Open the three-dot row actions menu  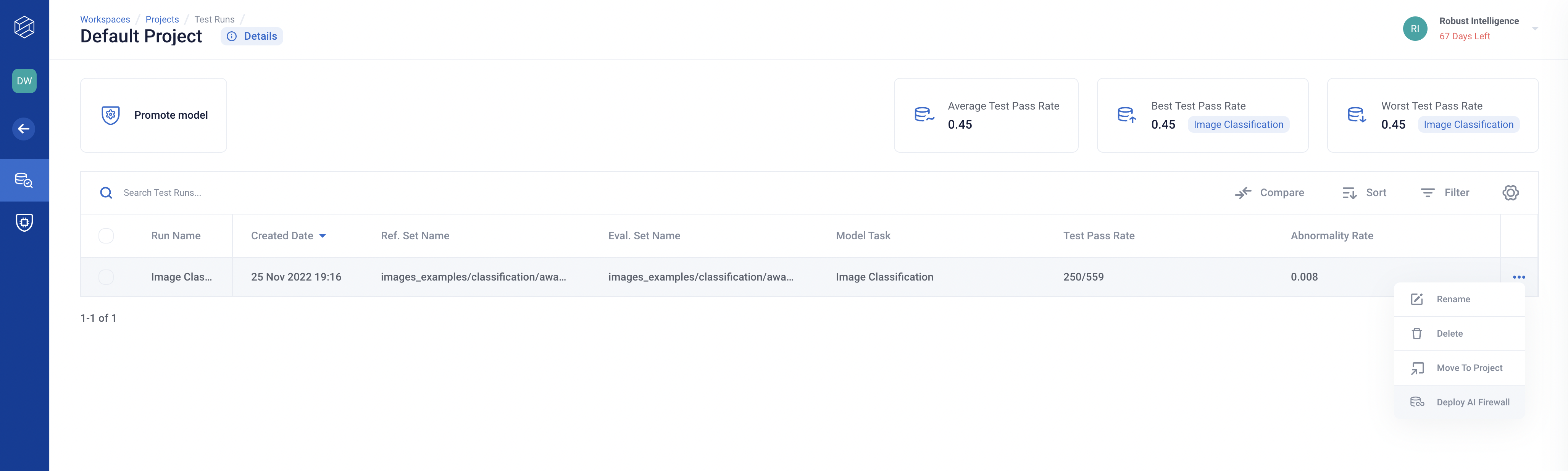click(x=1519, y=277)
